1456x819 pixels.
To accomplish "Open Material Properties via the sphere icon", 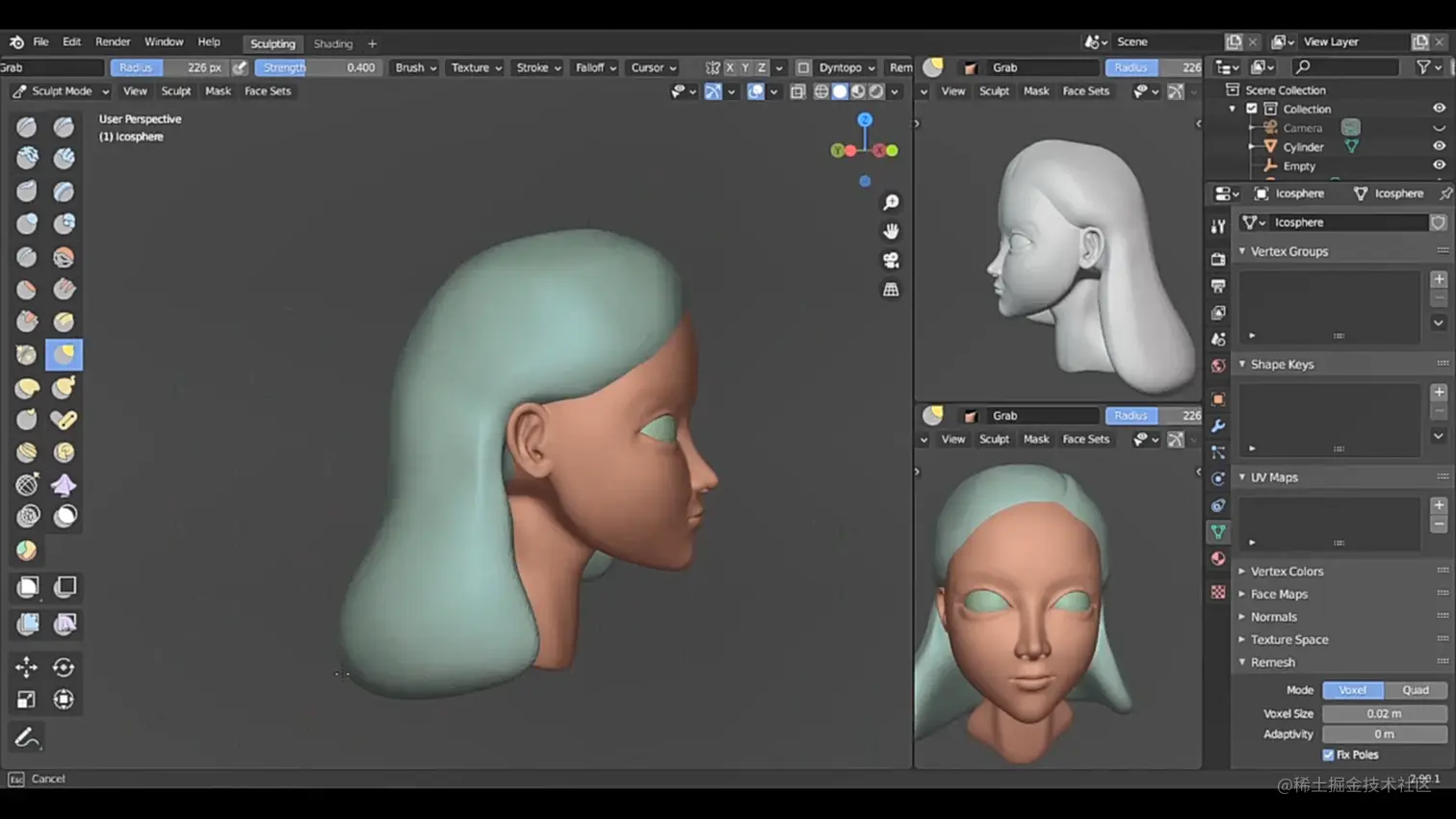I will click(x=1218, y=559).
